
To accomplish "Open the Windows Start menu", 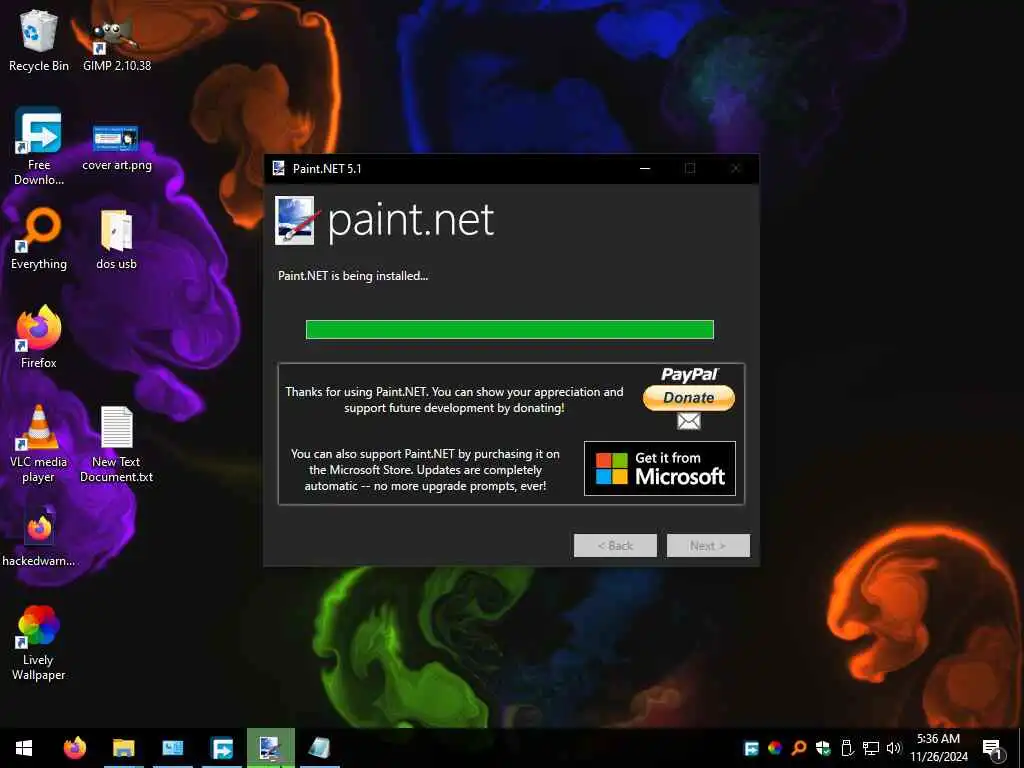I will (24, 748).
